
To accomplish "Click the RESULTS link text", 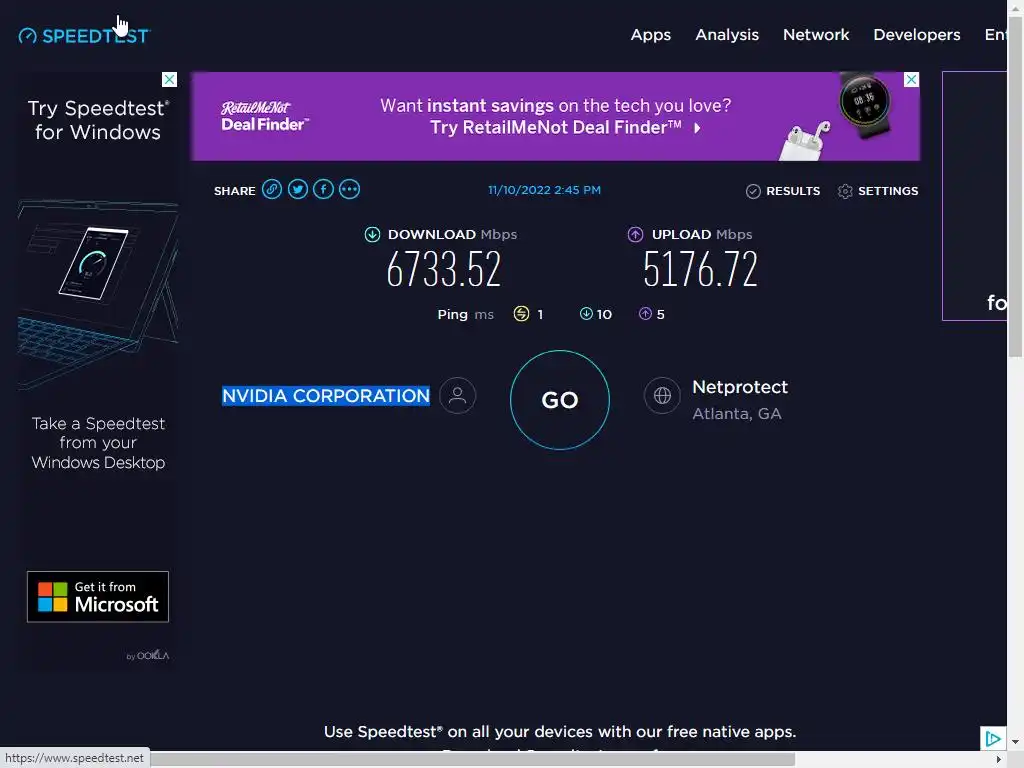I will click(793, 191).
